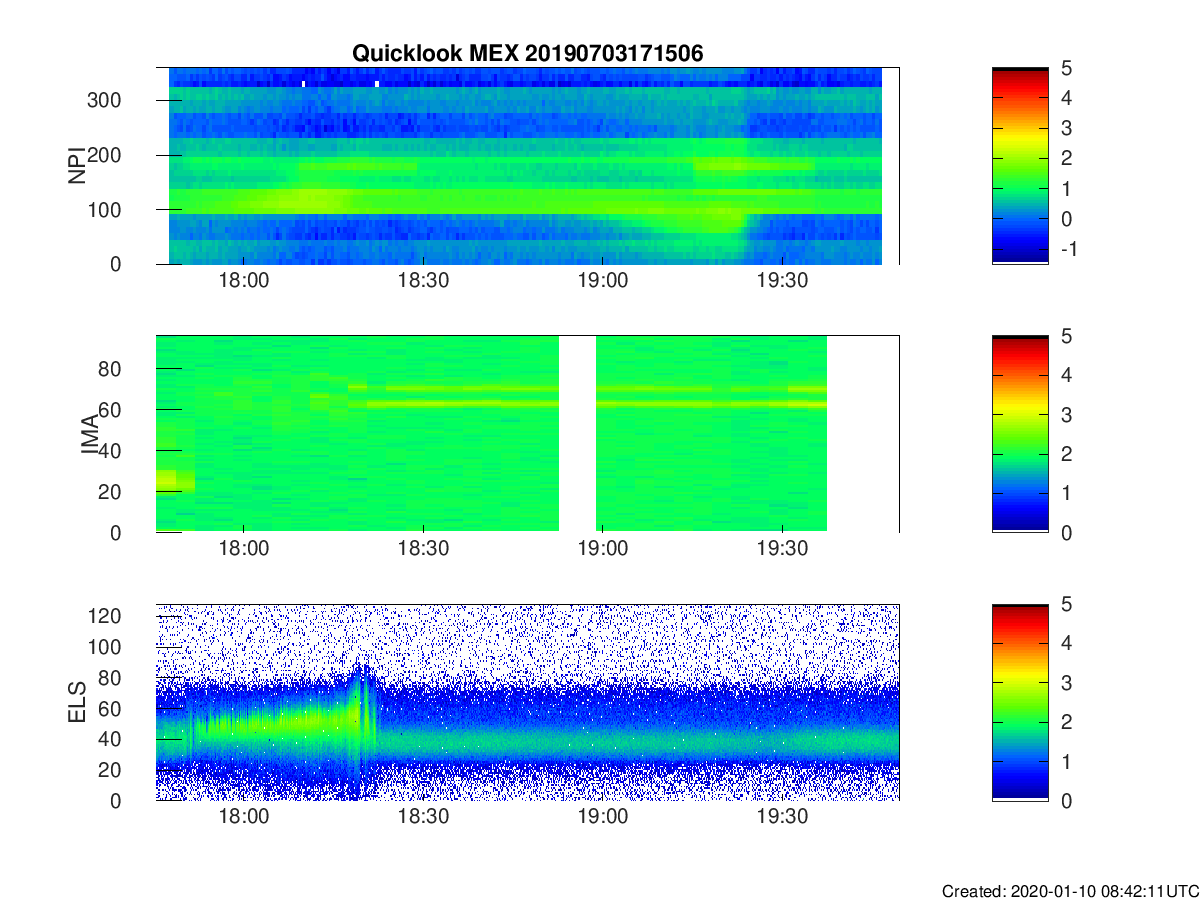Click 19:00 tick under IMA plot
This screenshot has height=900, width=1200.
[603, 550]
